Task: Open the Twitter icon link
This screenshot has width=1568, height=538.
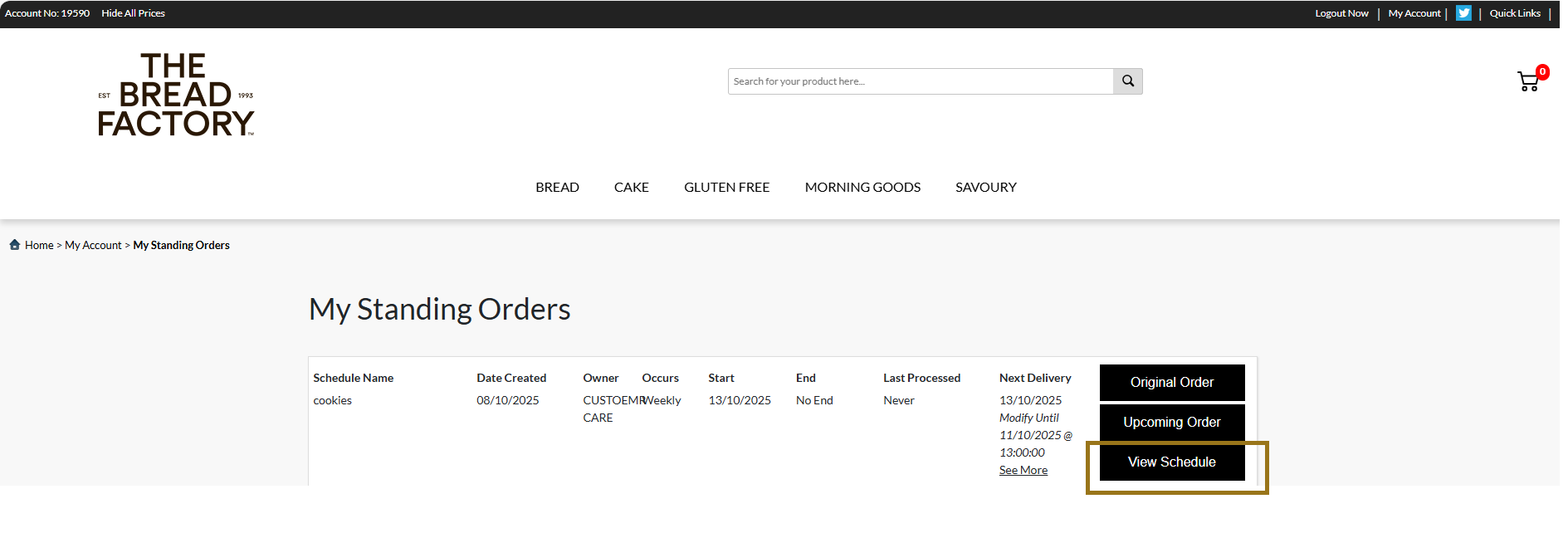Action: 1463,13
